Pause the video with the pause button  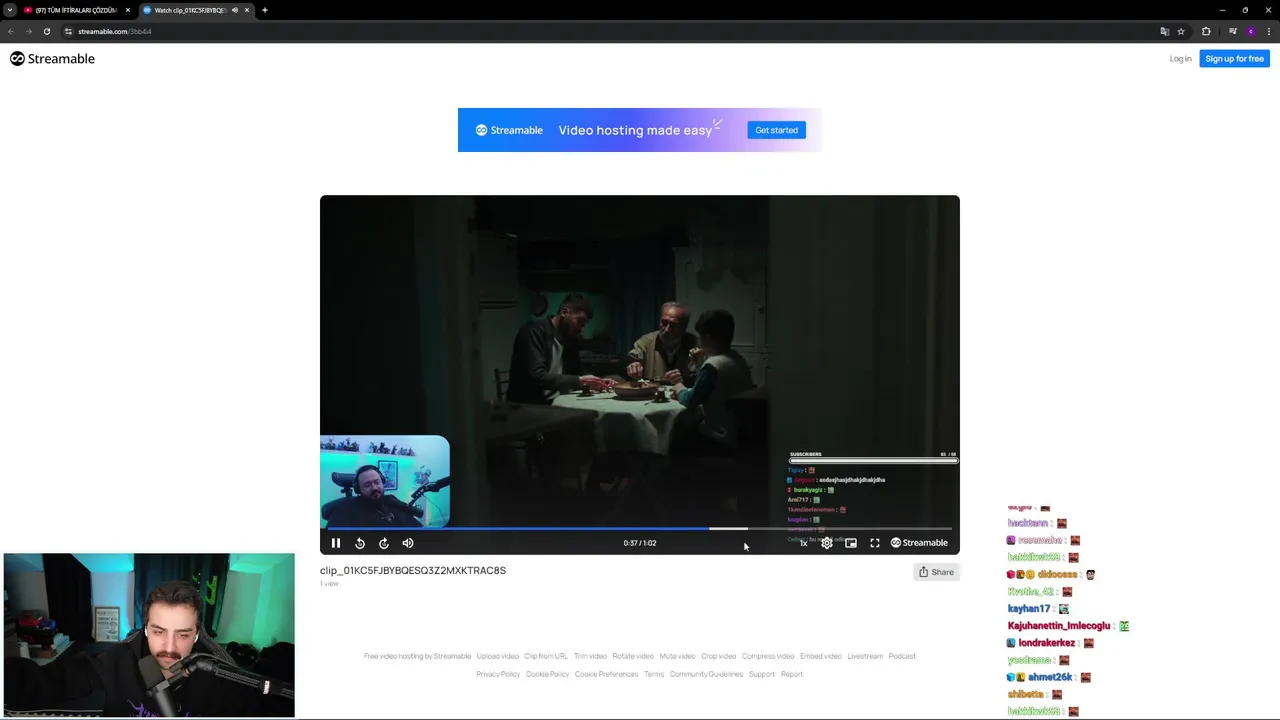[x=336, y=543]
